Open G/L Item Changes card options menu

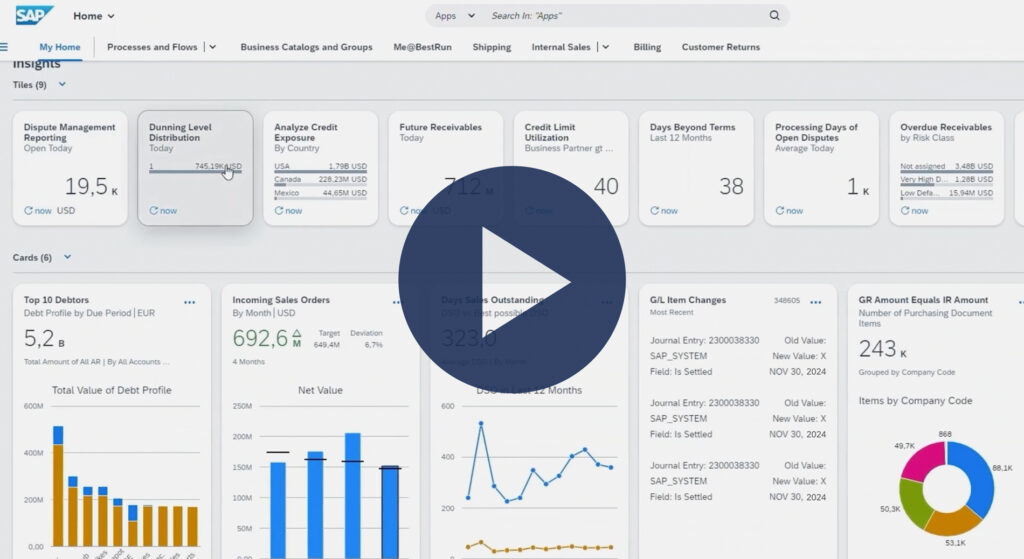(x=816, y=301)
